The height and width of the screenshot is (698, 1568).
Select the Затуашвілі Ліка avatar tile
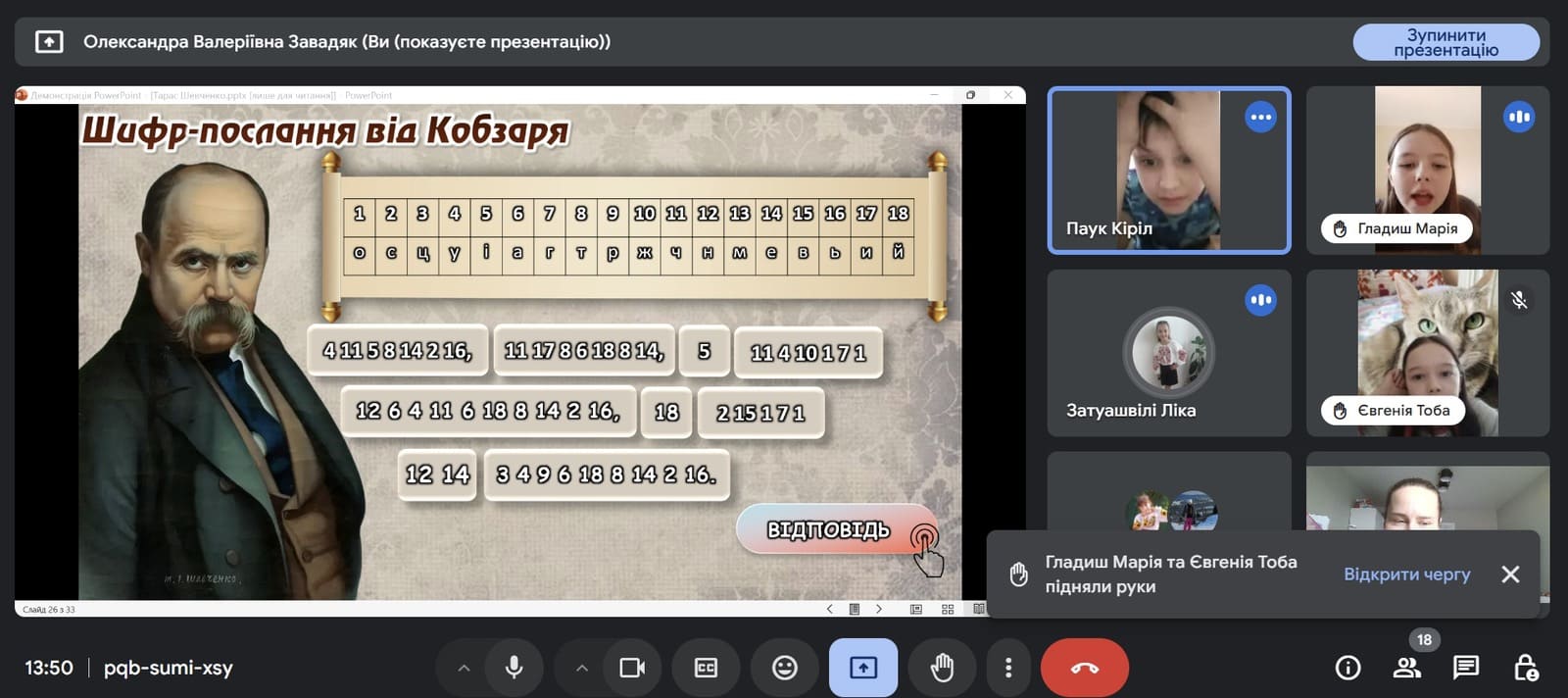1169,353
